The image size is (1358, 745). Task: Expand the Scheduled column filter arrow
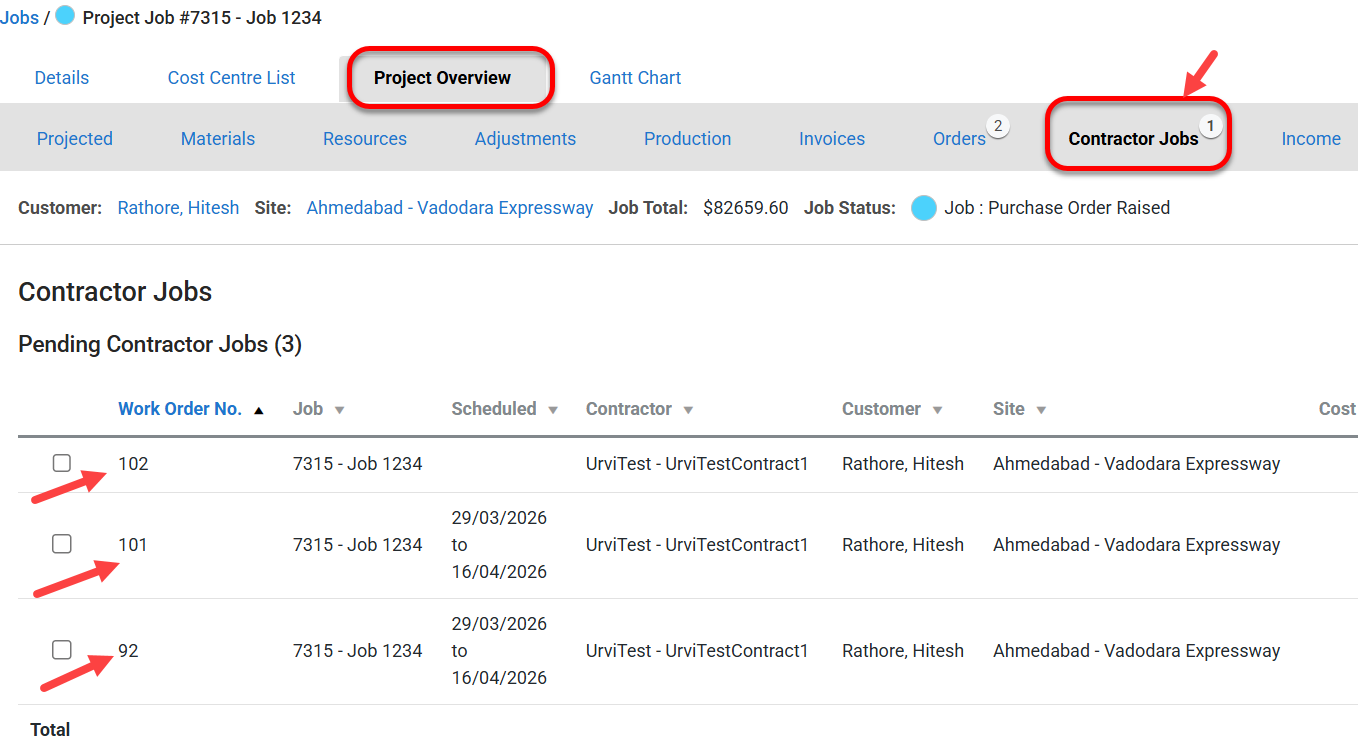click(552, 410)
